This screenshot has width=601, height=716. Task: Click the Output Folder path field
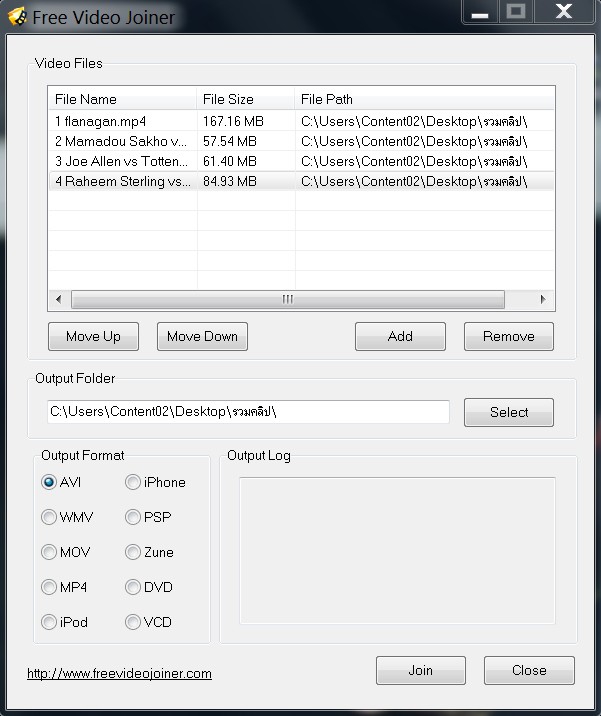click(248, 412)
